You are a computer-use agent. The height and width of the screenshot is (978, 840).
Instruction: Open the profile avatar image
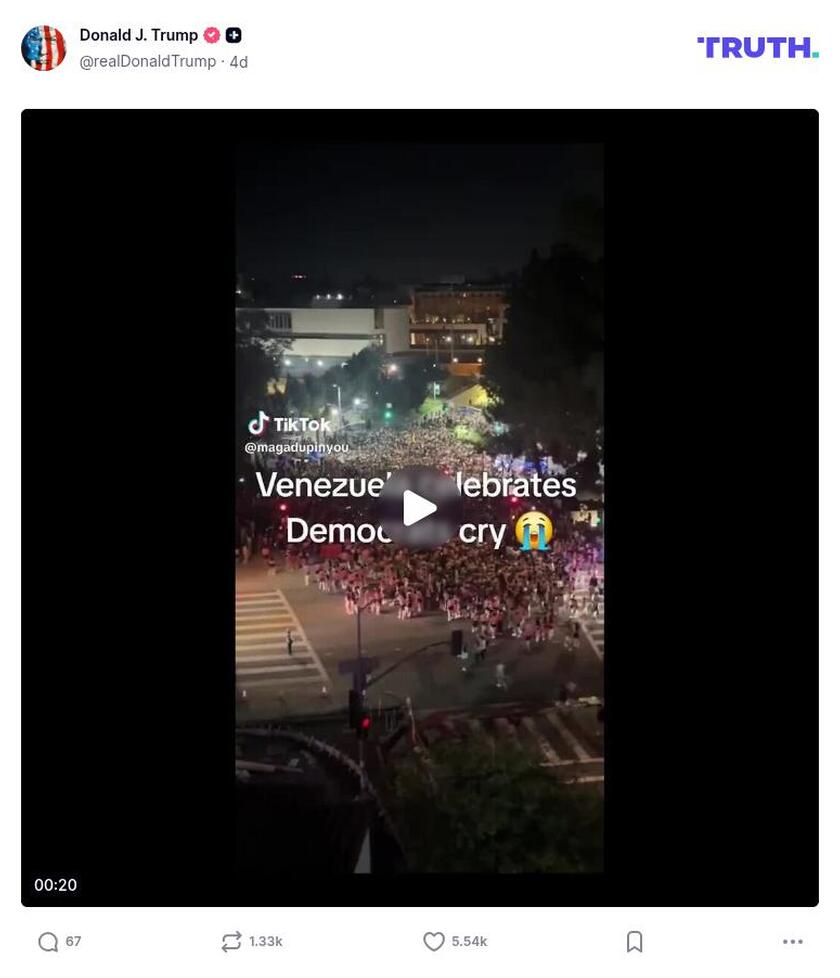tap(44, 48)
